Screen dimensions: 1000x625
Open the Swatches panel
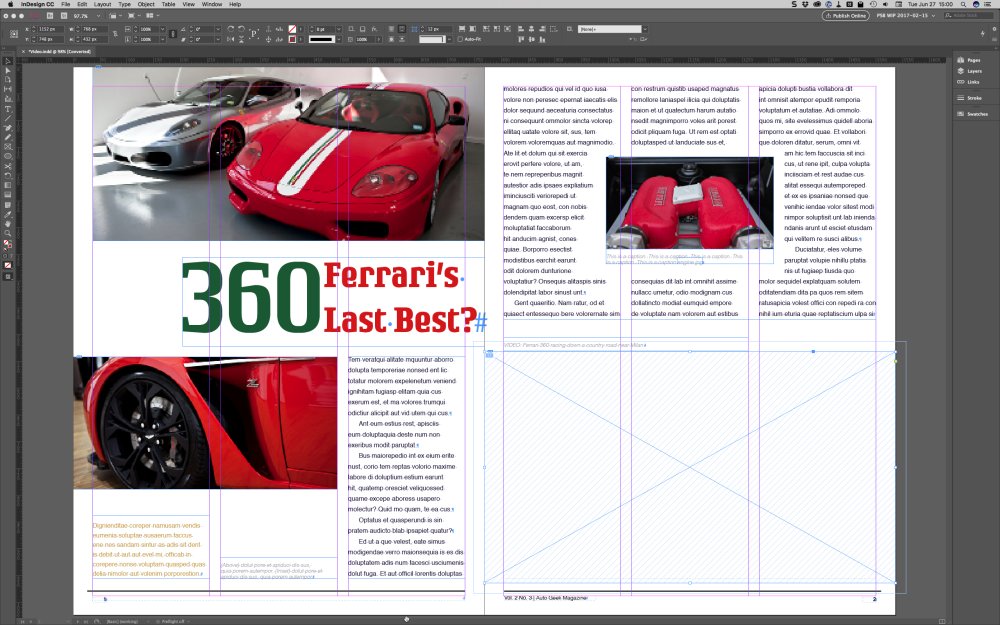click(x=972, y=114)
